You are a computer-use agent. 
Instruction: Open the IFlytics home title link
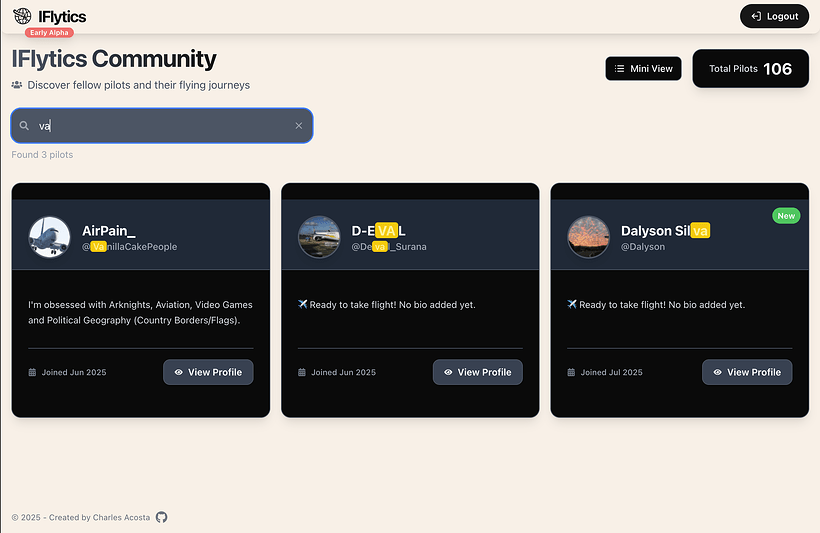click(x=62, y=17)
